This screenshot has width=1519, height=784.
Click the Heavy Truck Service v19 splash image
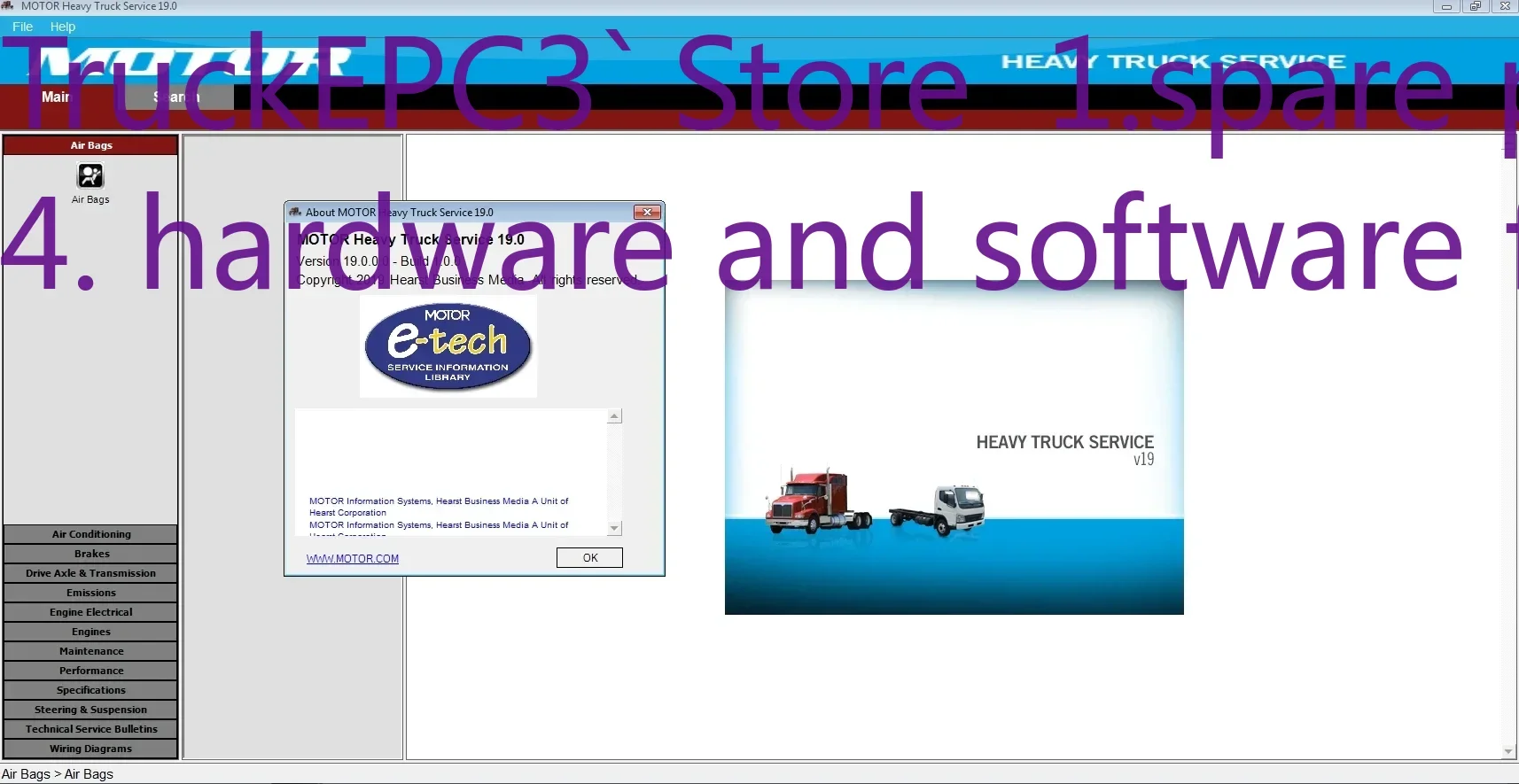click(954, 448)
